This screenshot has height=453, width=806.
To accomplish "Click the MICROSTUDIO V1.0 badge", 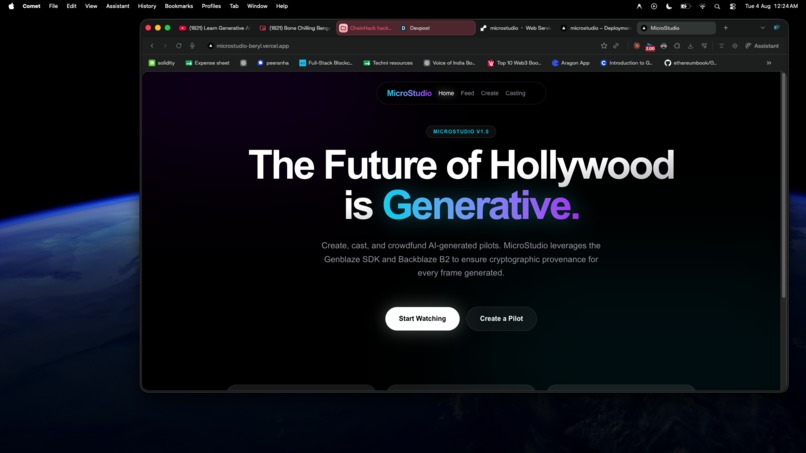I will coord(461,132).
